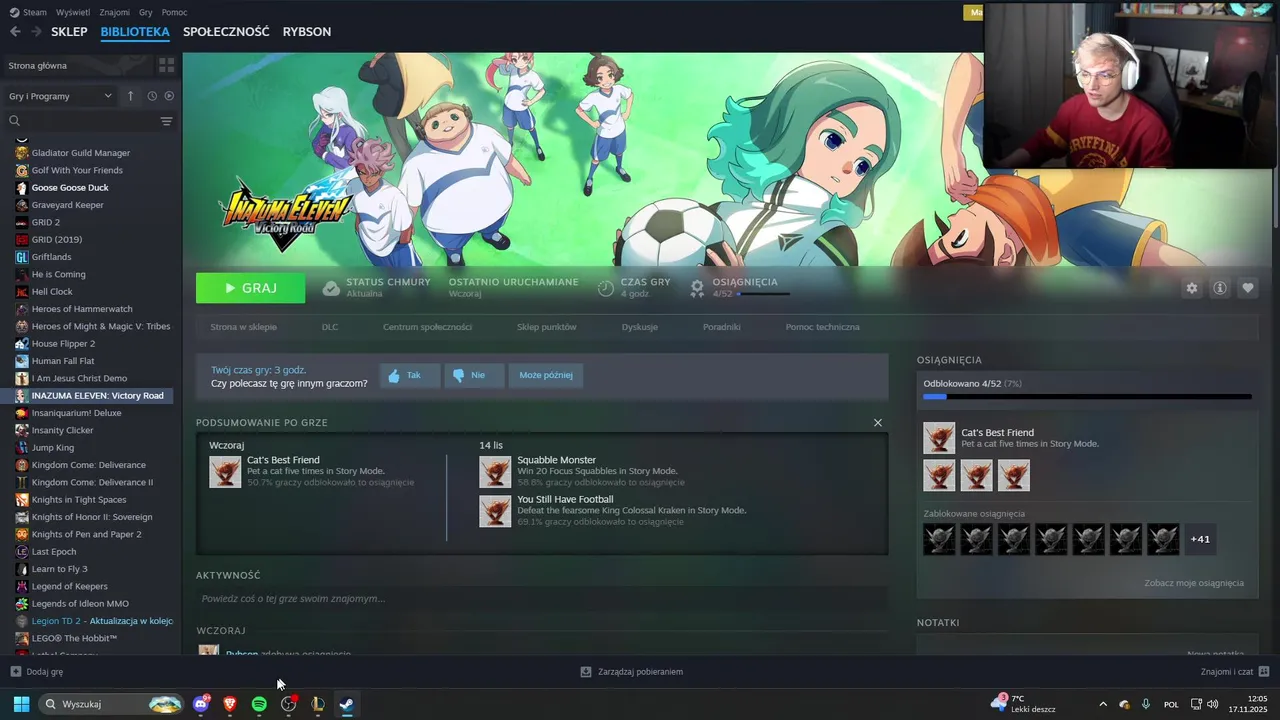Click the activity text field Powiedz coś

pyautogui.click(x=542, y=599)
